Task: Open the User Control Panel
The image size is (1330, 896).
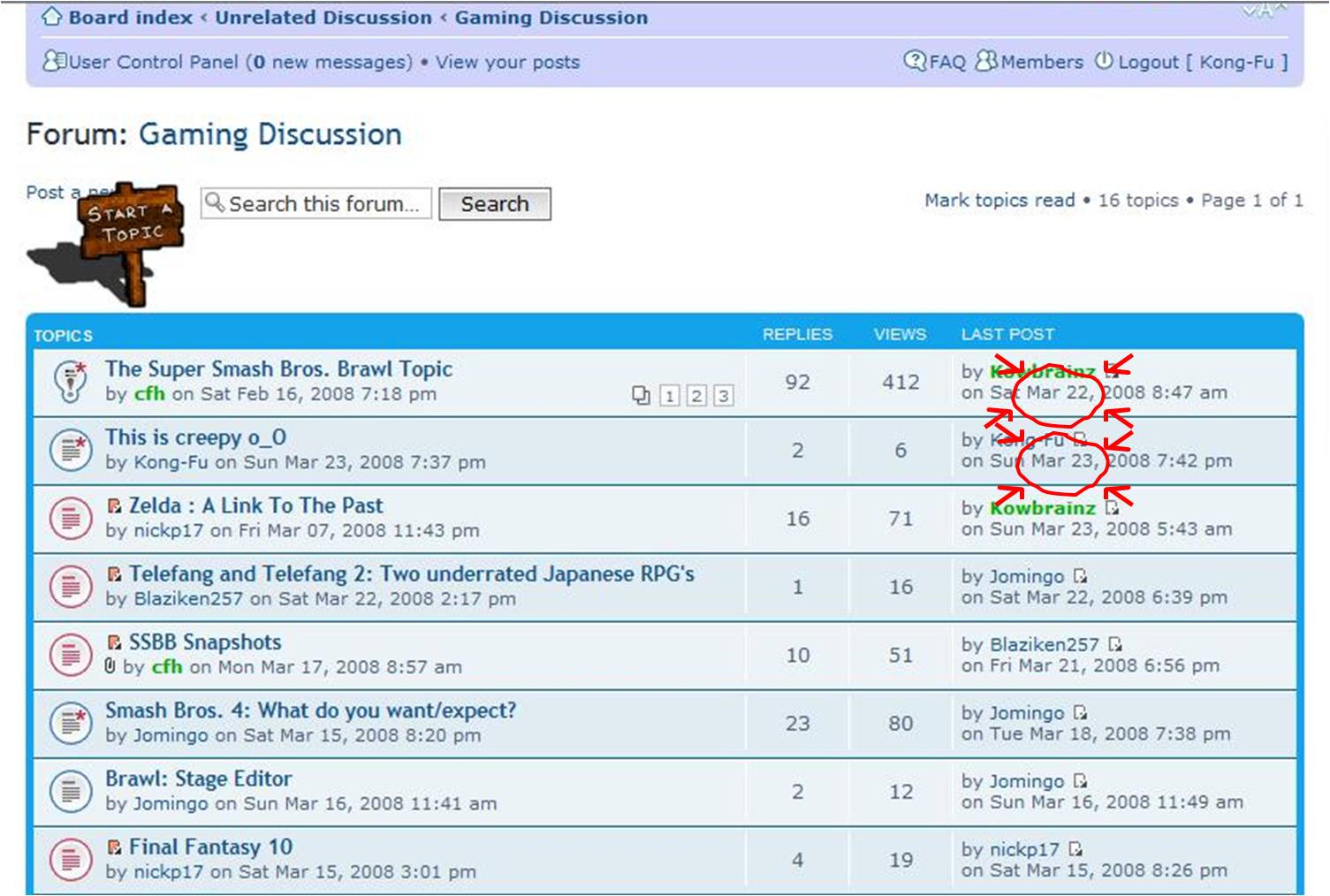Action: [x=153, y=62]
